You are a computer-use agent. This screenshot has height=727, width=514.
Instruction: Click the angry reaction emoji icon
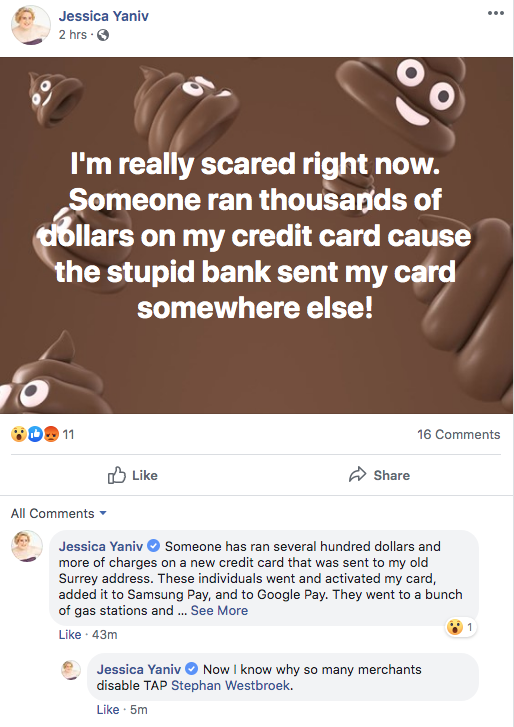(51, 434)
